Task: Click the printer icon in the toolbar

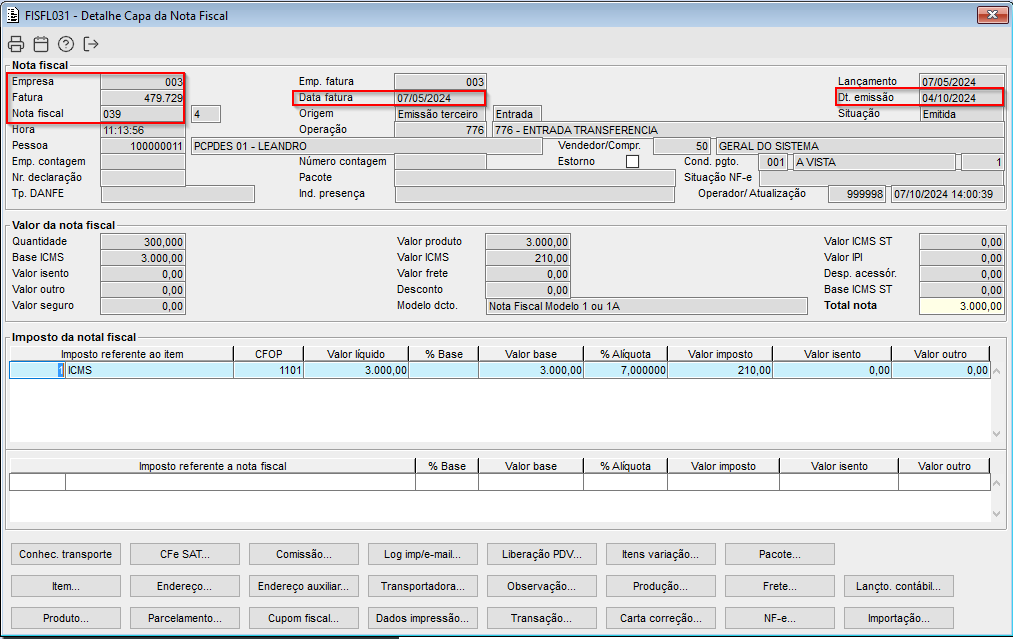Action: [16, 44]
